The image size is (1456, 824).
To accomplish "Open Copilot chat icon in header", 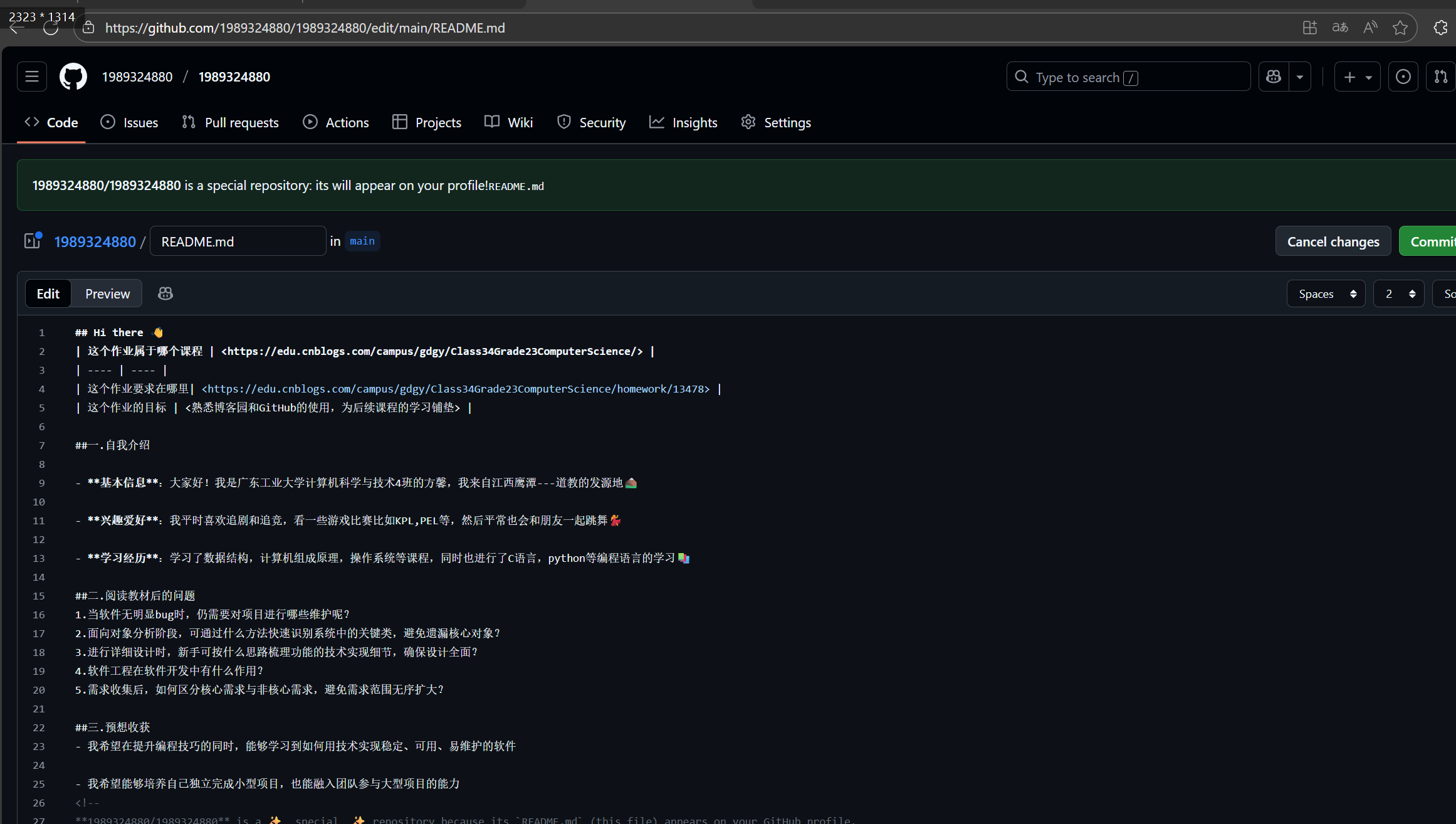I will pyautogui.click(x=1274, y=77).
